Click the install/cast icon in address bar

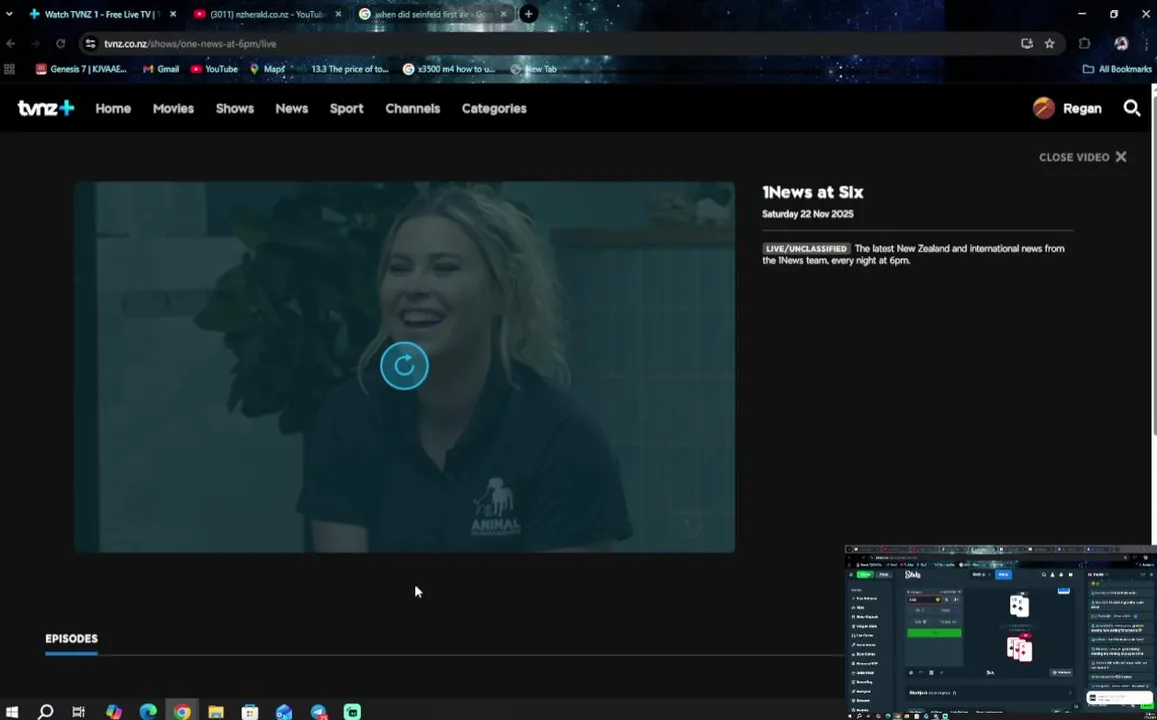click(1026, 44)
